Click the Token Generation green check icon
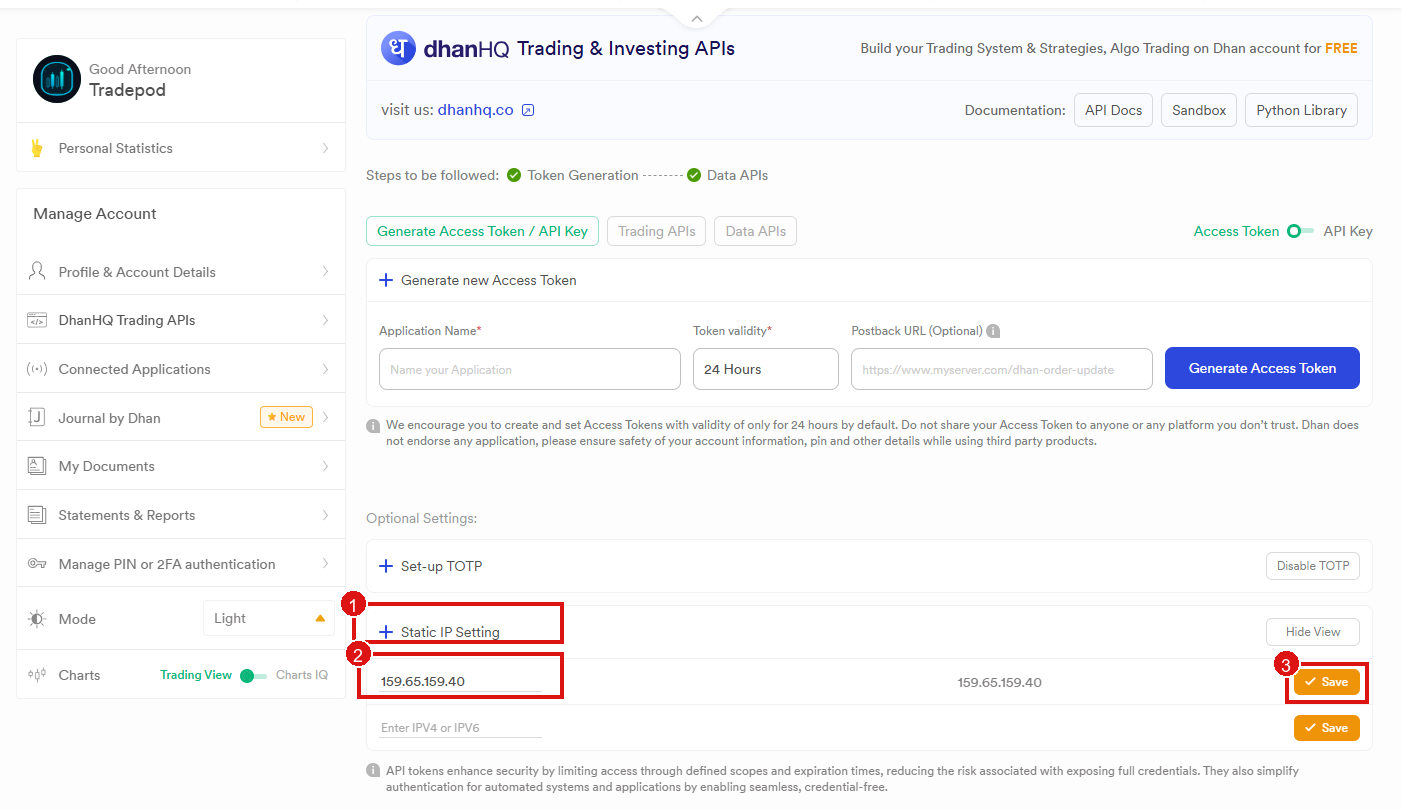This screenshot has height=810, width=1402. tap(514, 175)
